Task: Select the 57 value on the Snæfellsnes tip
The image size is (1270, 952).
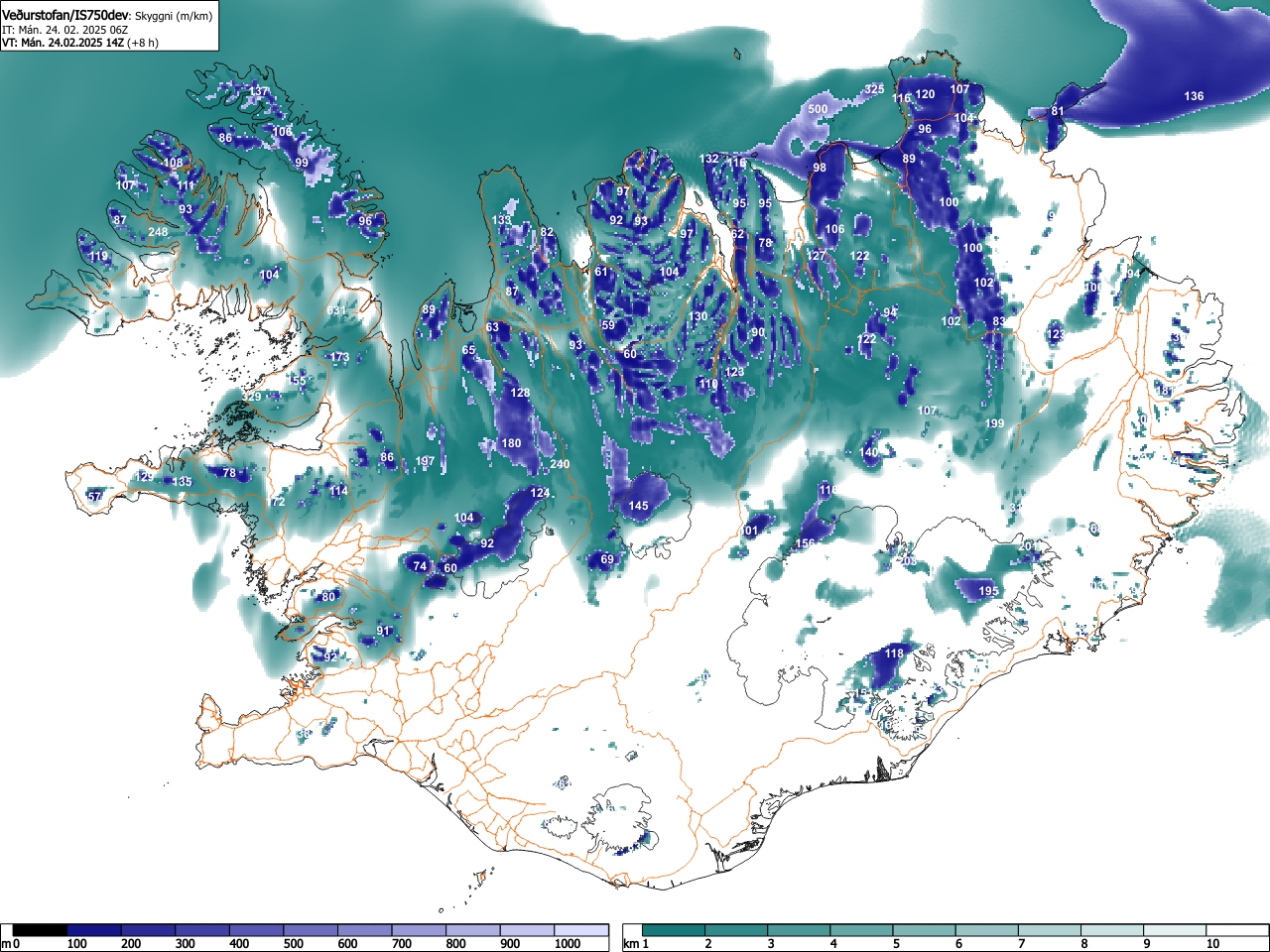Action: (x=95, y=496)
